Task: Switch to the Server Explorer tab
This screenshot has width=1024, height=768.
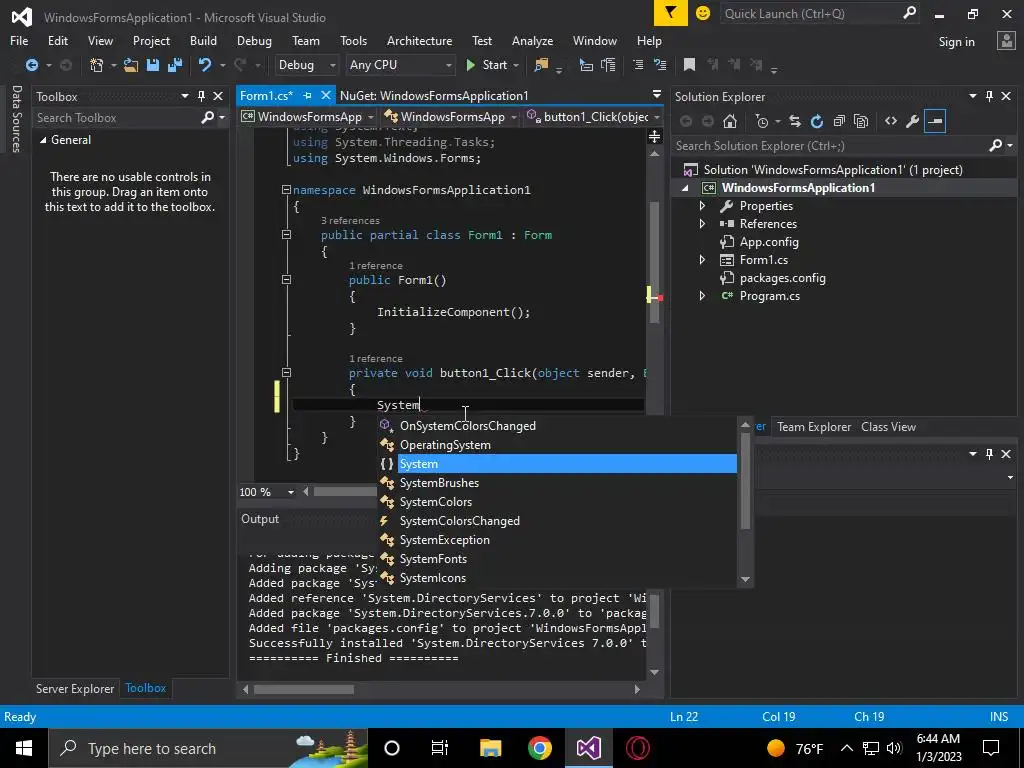Action: pyautogui.click(x=75, y=688)
